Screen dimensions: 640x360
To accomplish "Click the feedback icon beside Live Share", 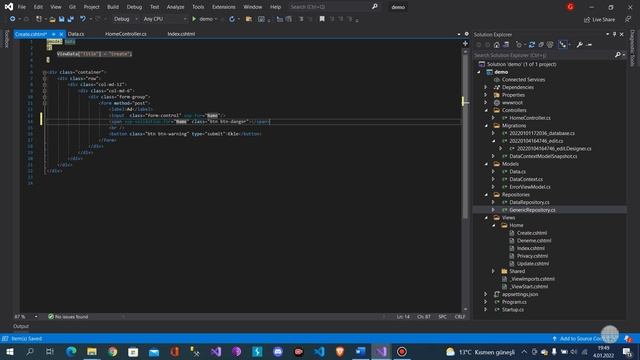I will point(628,20).
